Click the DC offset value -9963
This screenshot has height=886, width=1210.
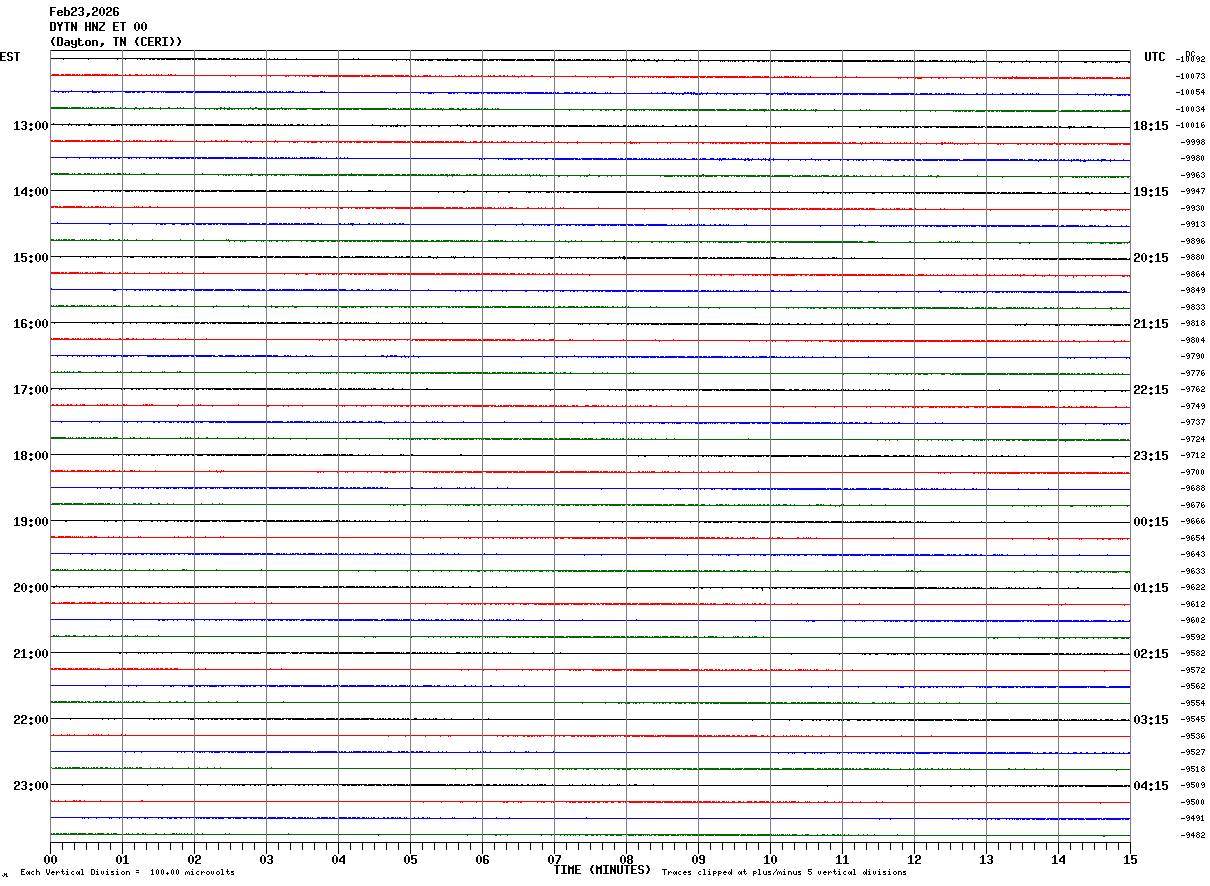[1193, 175]
